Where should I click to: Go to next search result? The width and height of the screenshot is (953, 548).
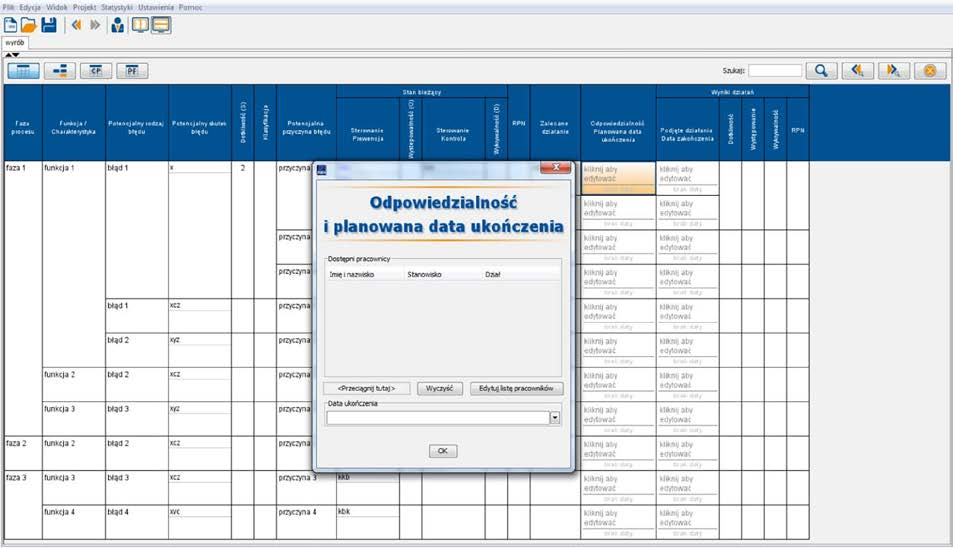point(893,71)
